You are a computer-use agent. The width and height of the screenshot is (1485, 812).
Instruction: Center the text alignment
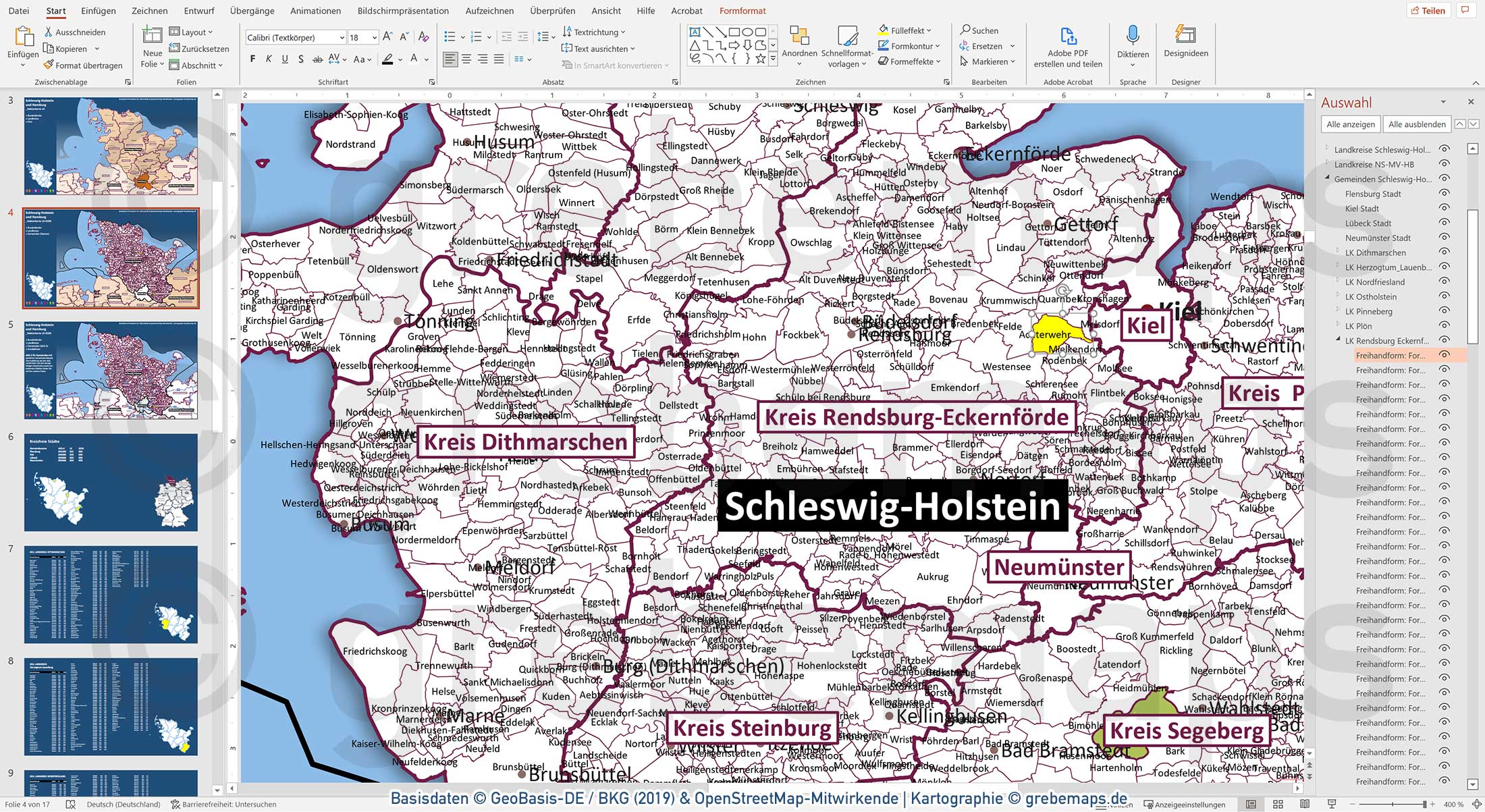click(466, 59)
